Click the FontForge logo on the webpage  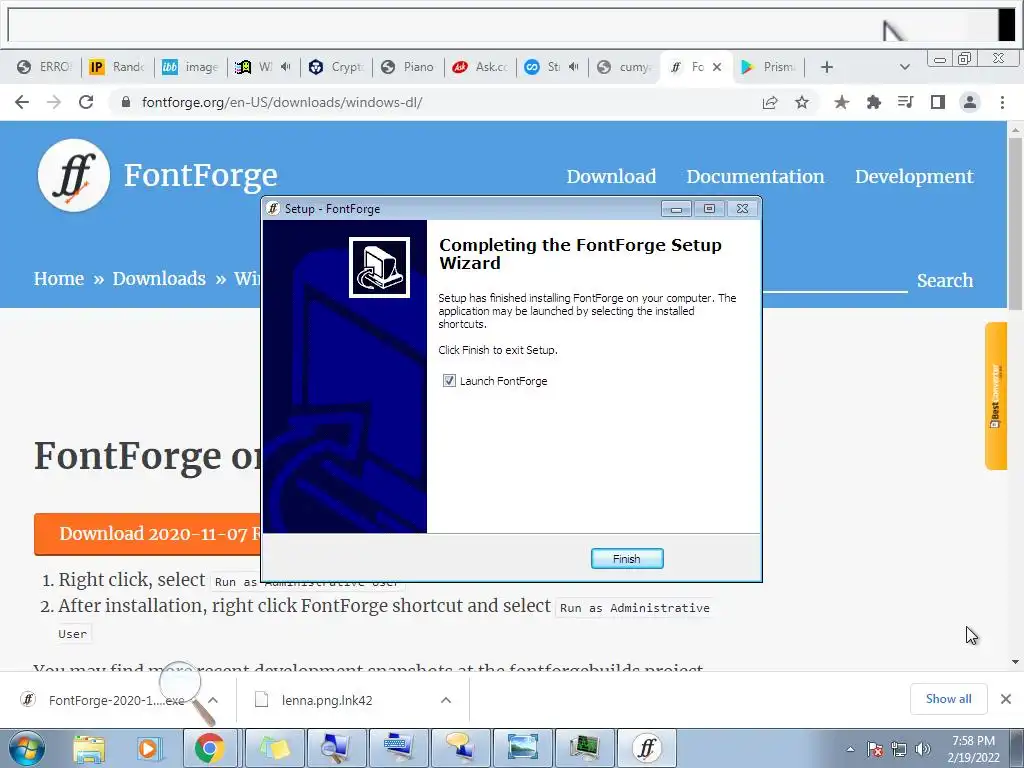pos(74,175)
